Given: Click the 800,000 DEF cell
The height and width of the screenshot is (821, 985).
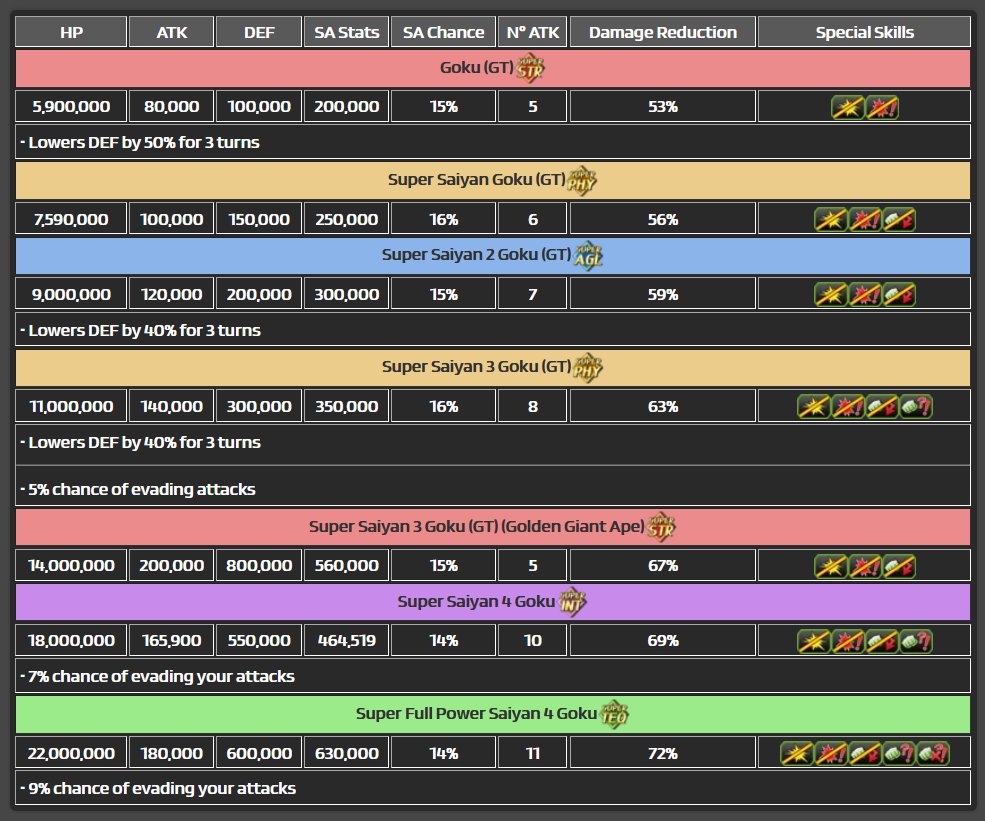Looking at the screenshot, I should (259, 565).
